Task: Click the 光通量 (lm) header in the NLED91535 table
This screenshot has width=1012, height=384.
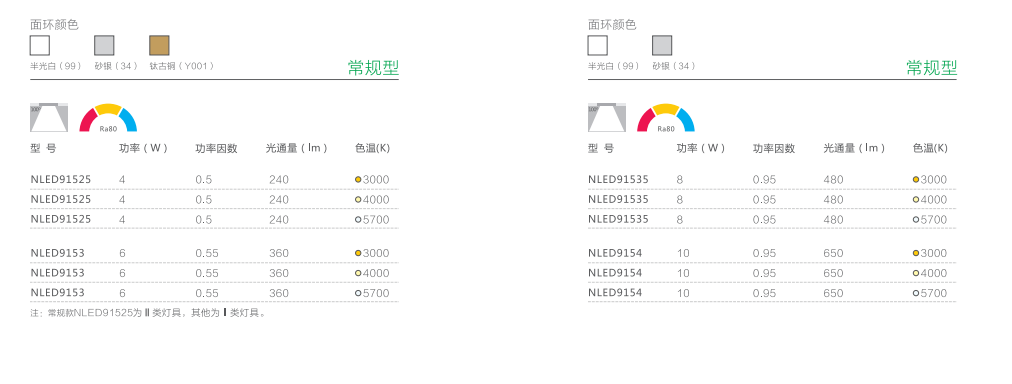Action: click(855, 148)
